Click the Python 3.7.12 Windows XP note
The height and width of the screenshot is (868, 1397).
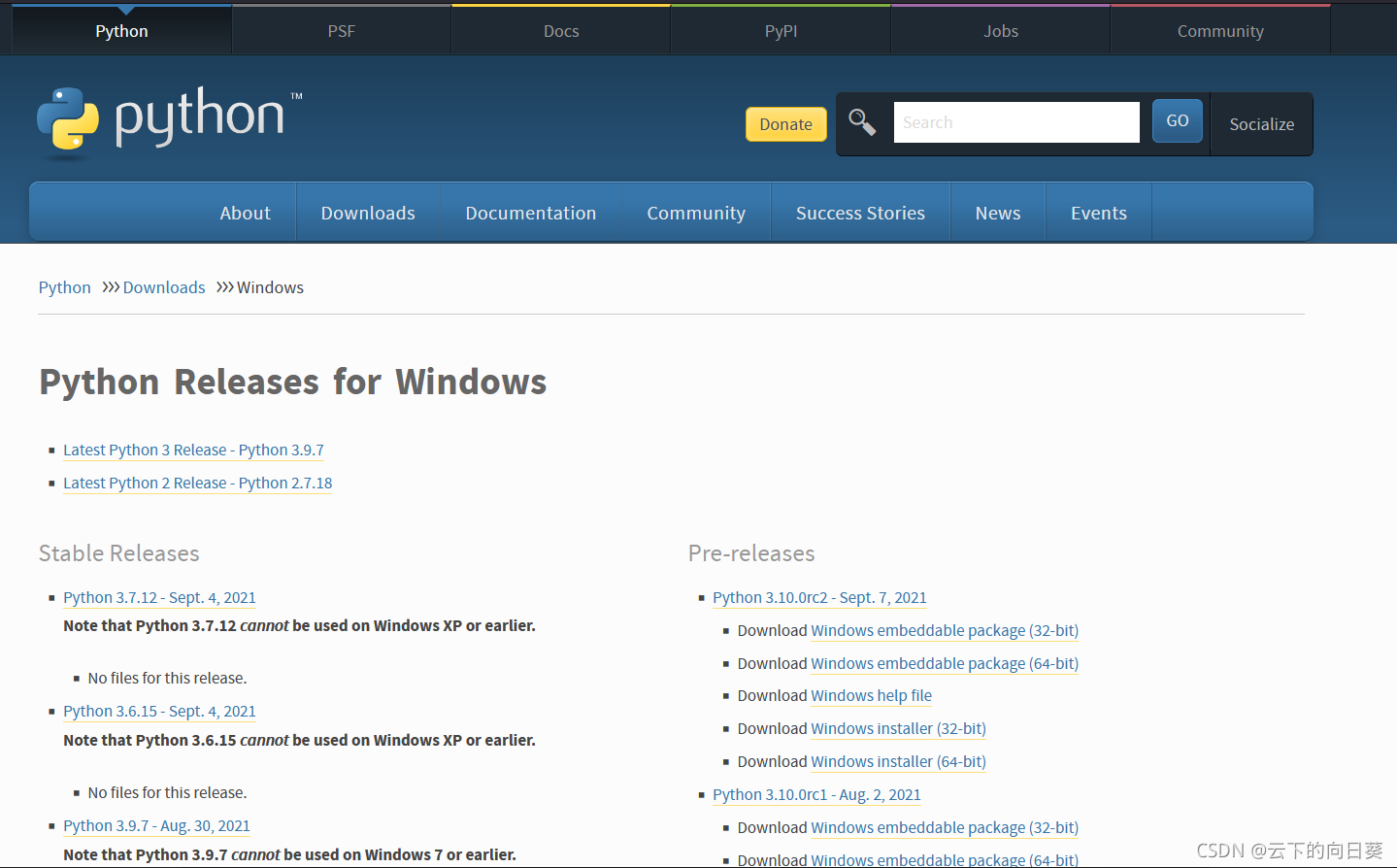(x=299, y=625)
